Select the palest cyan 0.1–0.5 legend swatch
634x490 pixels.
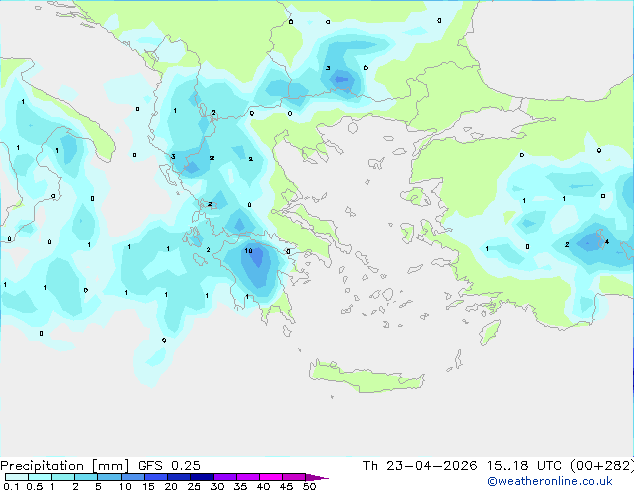pos(17,477)
